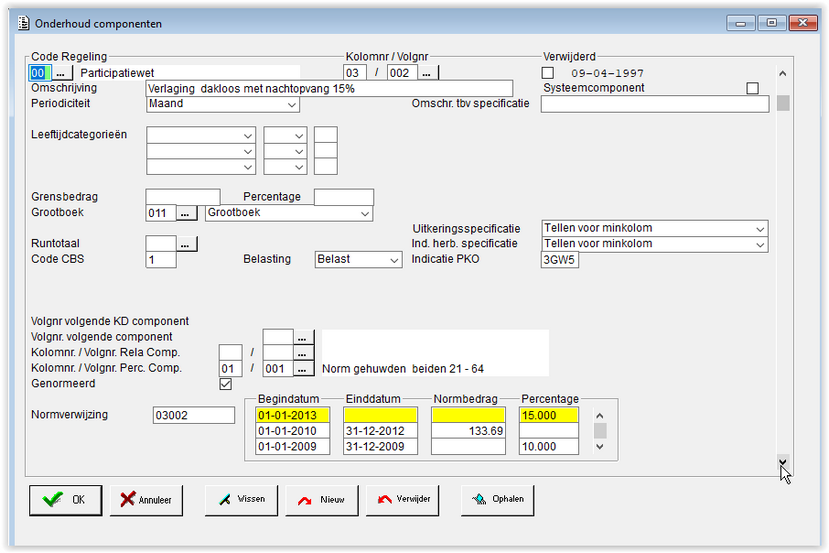Select Begindatum cell 01-01-2010
The image size is (829, 553).
[x=292, y=431]
